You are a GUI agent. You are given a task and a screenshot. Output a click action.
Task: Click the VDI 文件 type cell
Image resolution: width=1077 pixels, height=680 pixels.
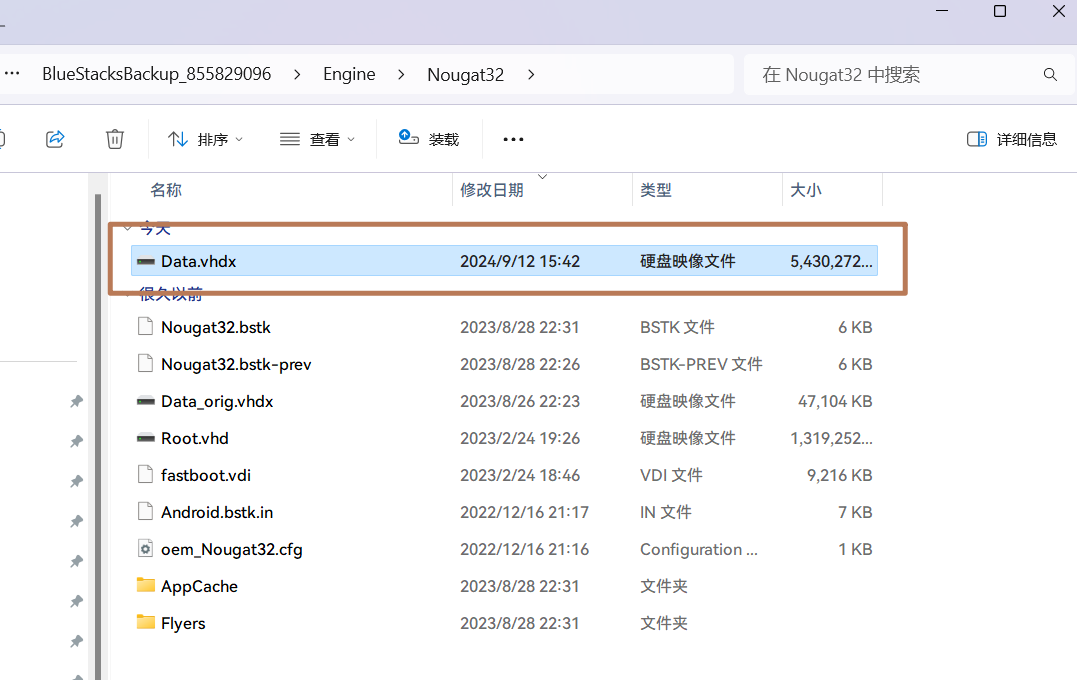(x=671, y=475)
